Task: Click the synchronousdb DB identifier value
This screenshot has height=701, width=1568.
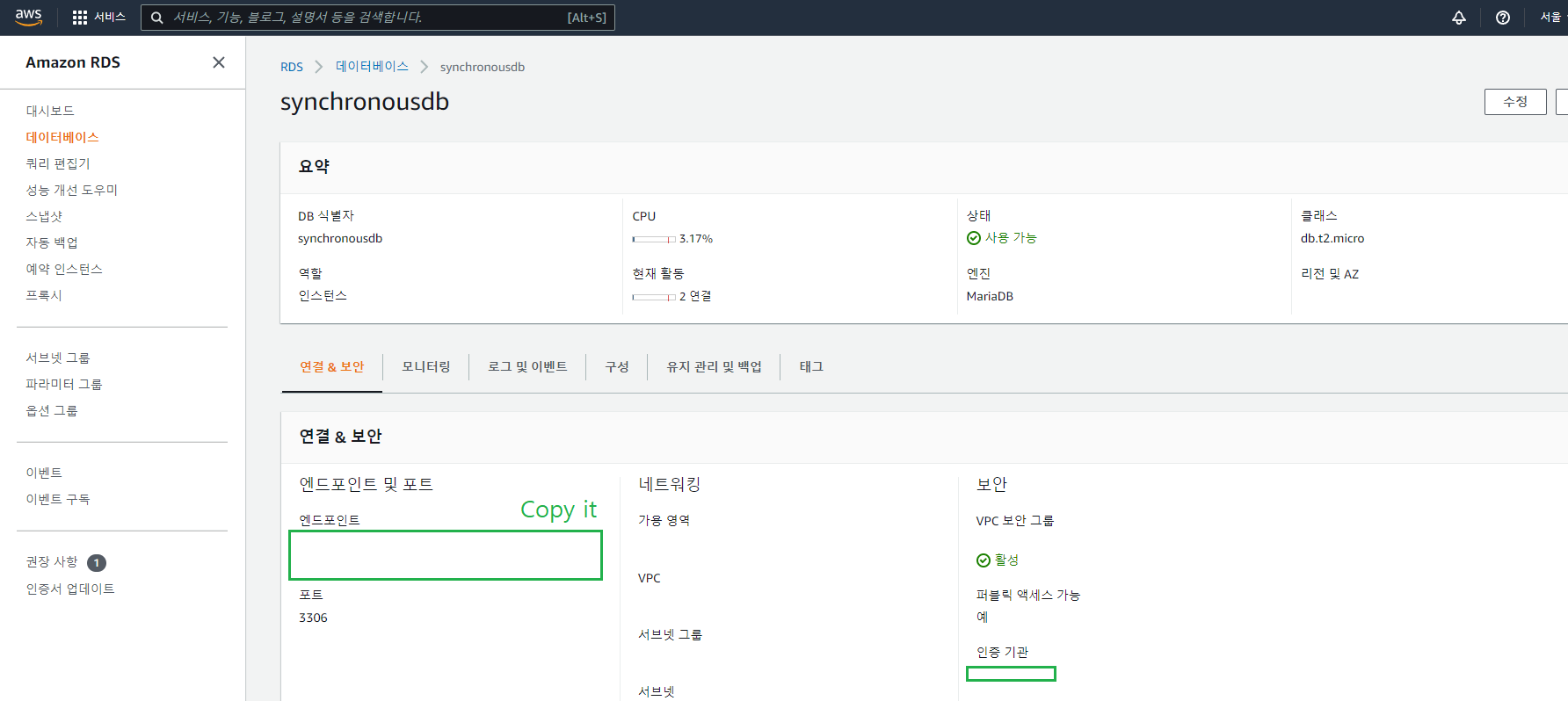Action: 340,239
